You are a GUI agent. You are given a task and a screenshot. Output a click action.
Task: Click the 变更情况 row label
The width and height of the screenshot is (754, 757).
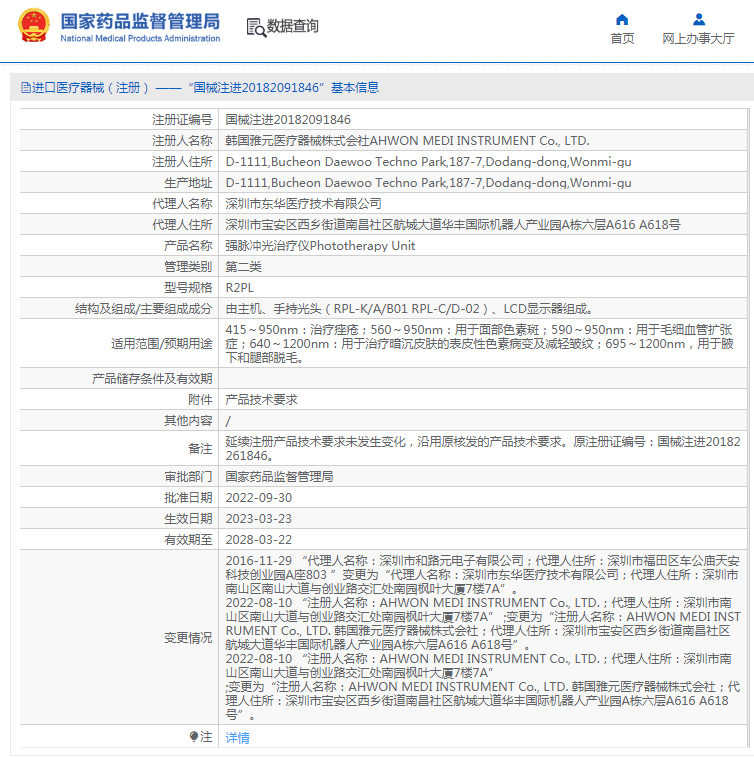coord(188,638)
